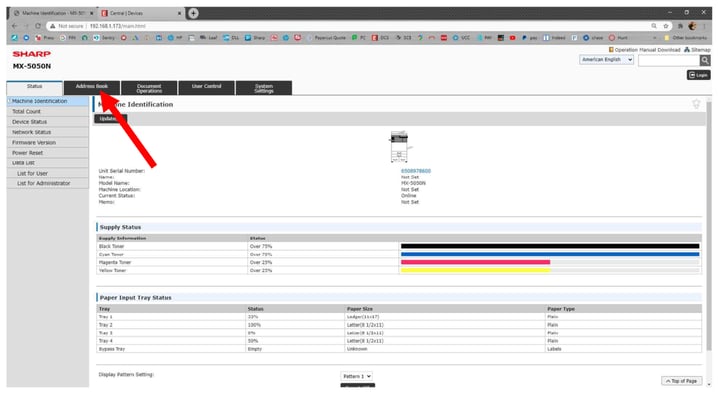The width and height of the screenshot is (718, 393).
Task: Open the Address Book tab
Action: pyautogui.click(x=92, y=87)
